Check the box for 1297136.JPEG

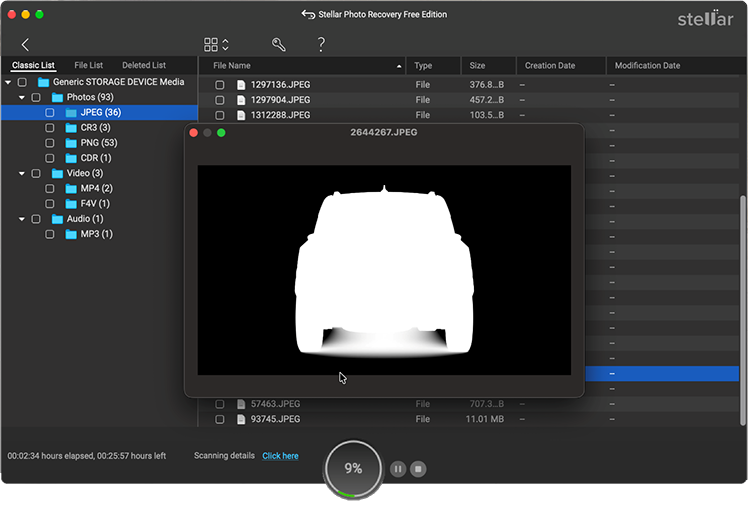(x=220, y=85)
